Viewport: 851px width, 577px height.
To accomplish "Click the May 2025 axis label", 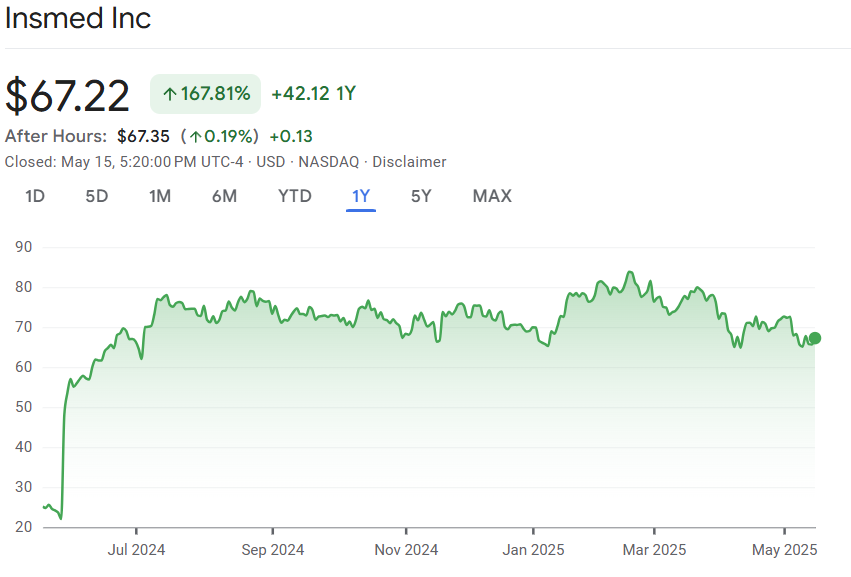I will click(784, 550).
